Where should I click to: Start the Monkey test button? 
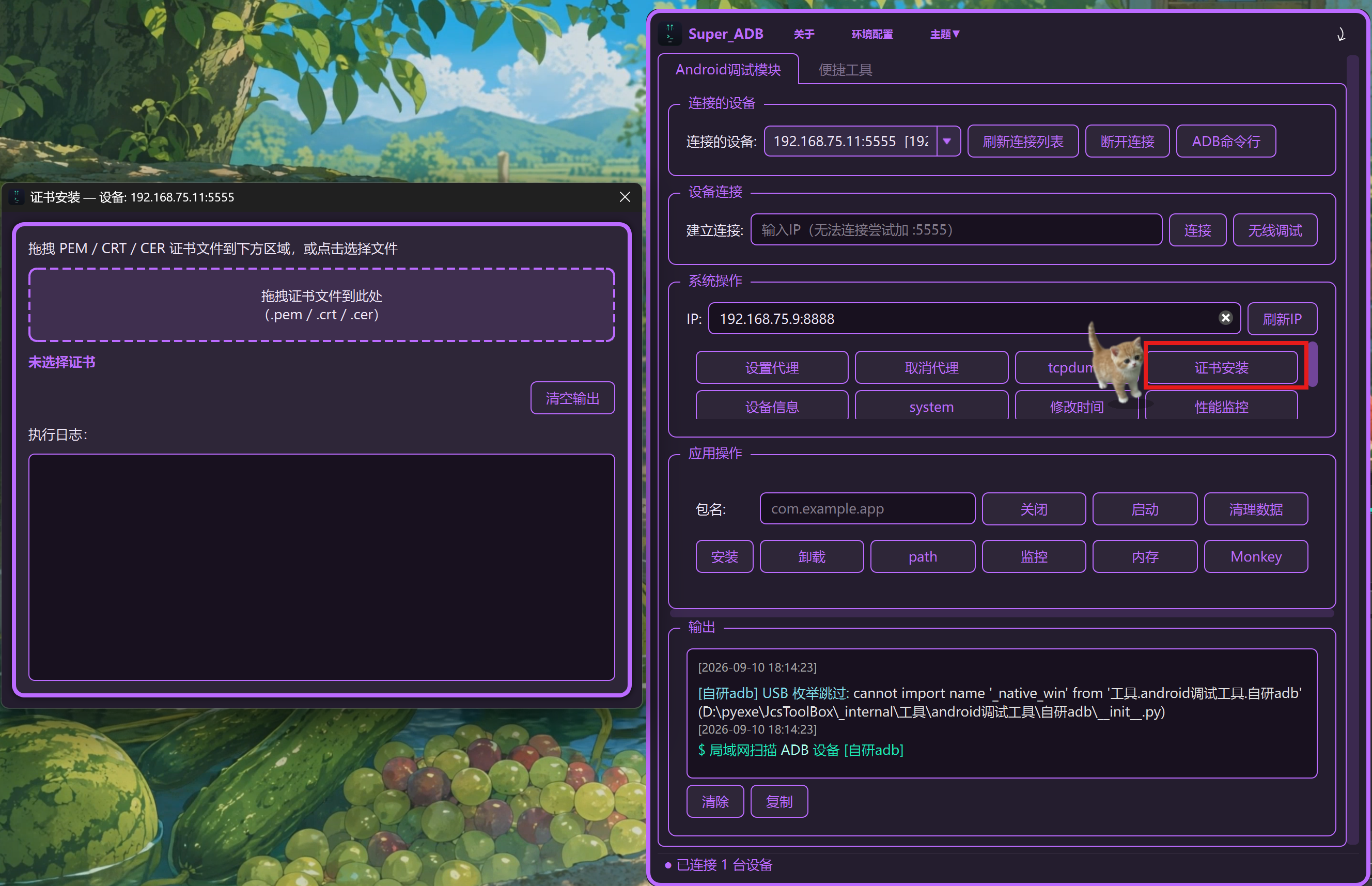(x=1256, y=556)
